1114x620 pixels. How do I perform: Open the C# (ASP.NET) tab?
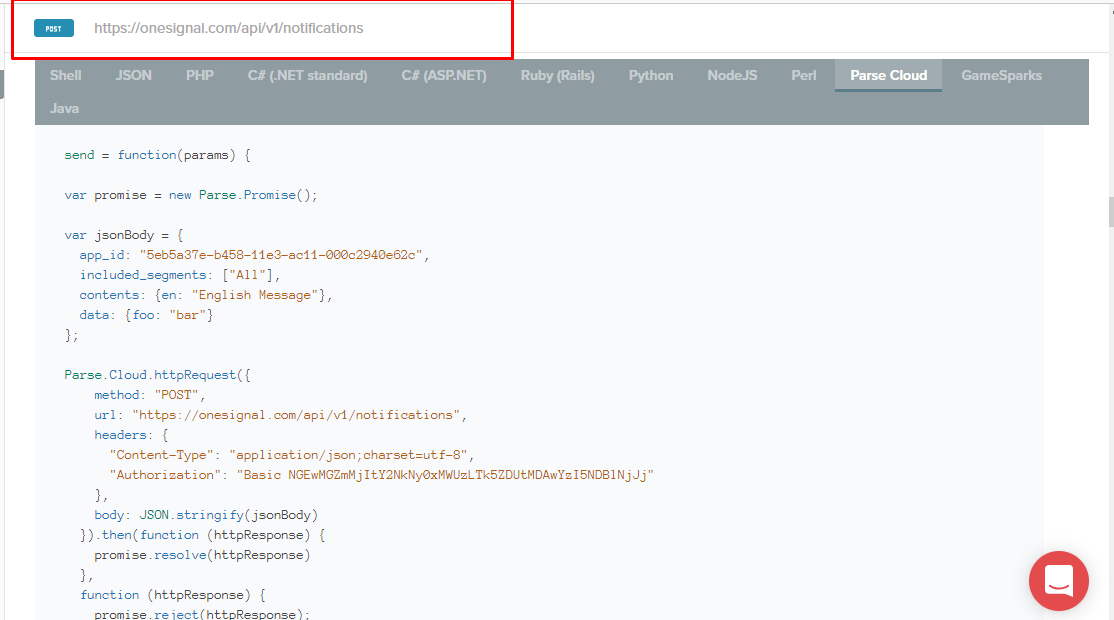444,75
